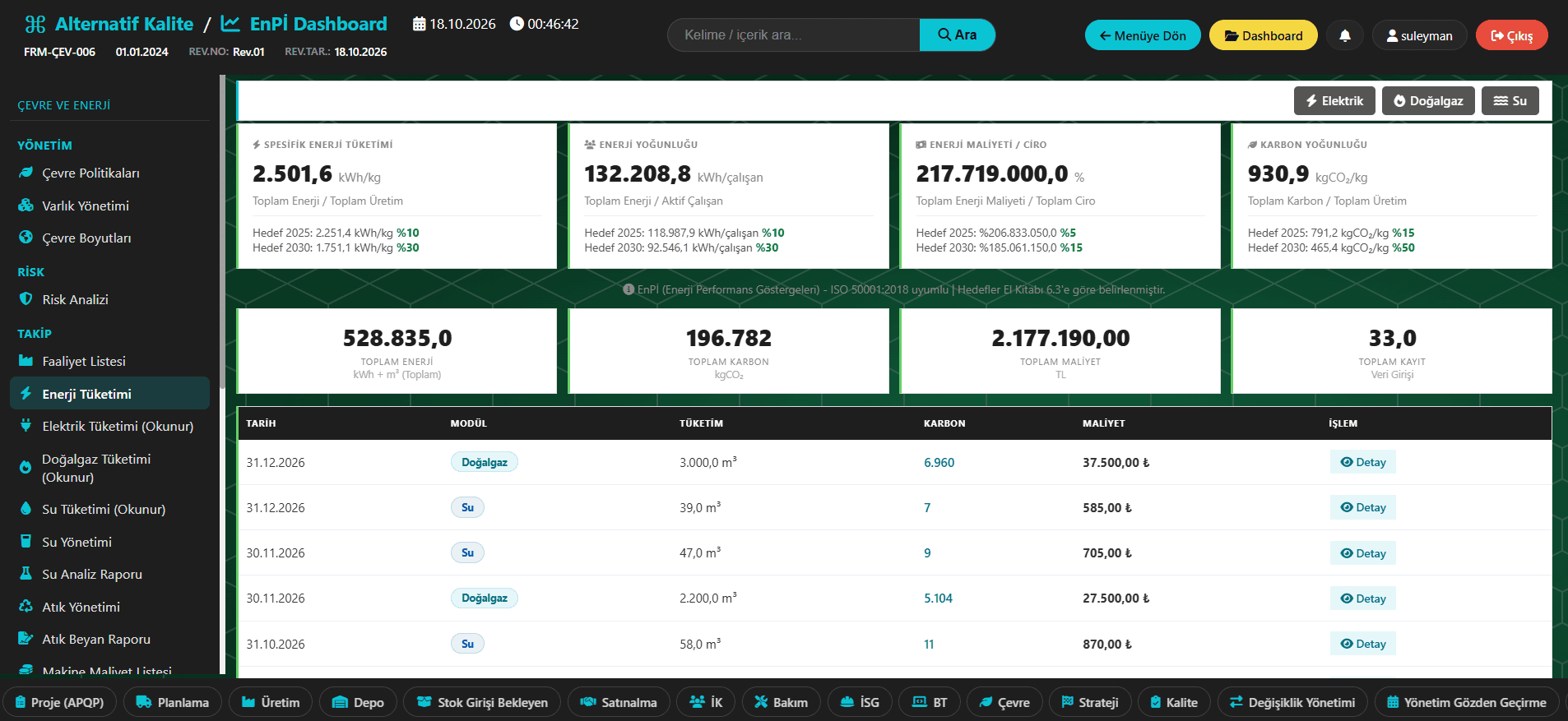1568x721 pixels.
Task: Open the Üretim module in bottom bar
Action: point(271,702)
